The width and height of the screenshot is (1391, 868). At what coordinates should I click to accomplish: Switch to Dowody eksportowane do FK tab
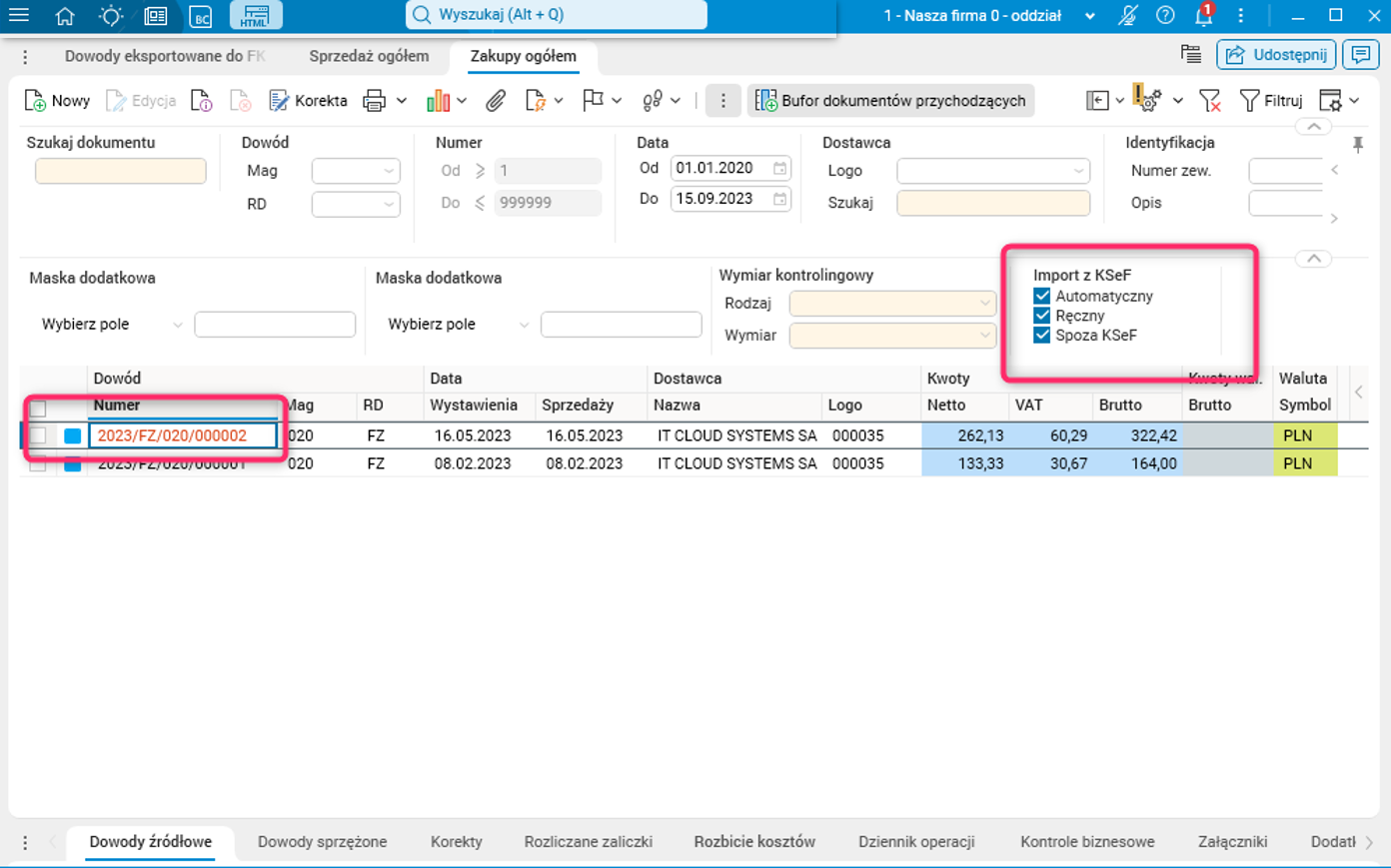coord(165,56)
